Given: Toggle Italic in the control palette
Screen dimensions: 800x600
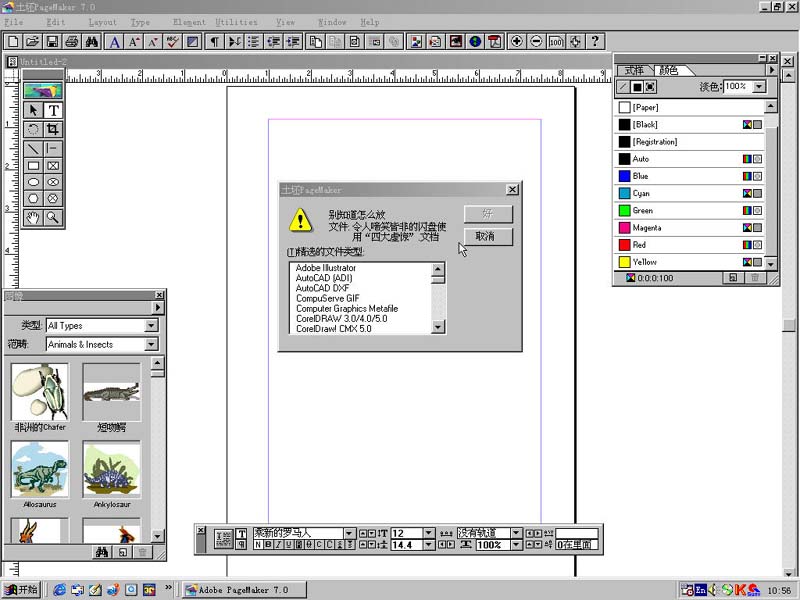Looking at the screenshot, I should tap(279, 545).
